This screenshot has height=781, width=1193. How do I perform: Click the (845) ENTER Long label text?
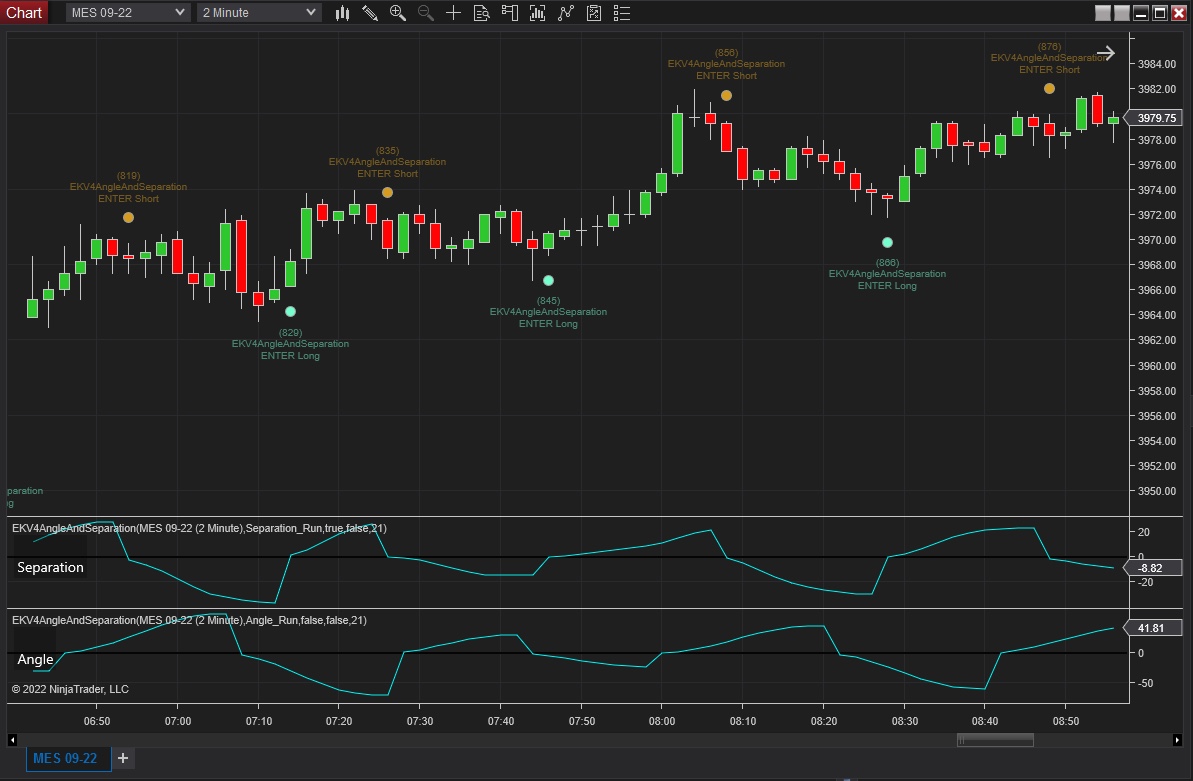tap(549, 312)
